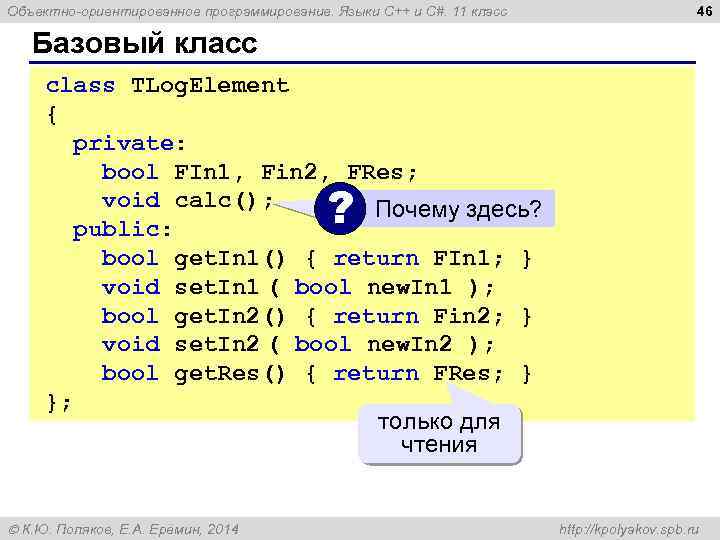Click the 'bool FIn1, Fin2, FRes;' line

[259, 173]
